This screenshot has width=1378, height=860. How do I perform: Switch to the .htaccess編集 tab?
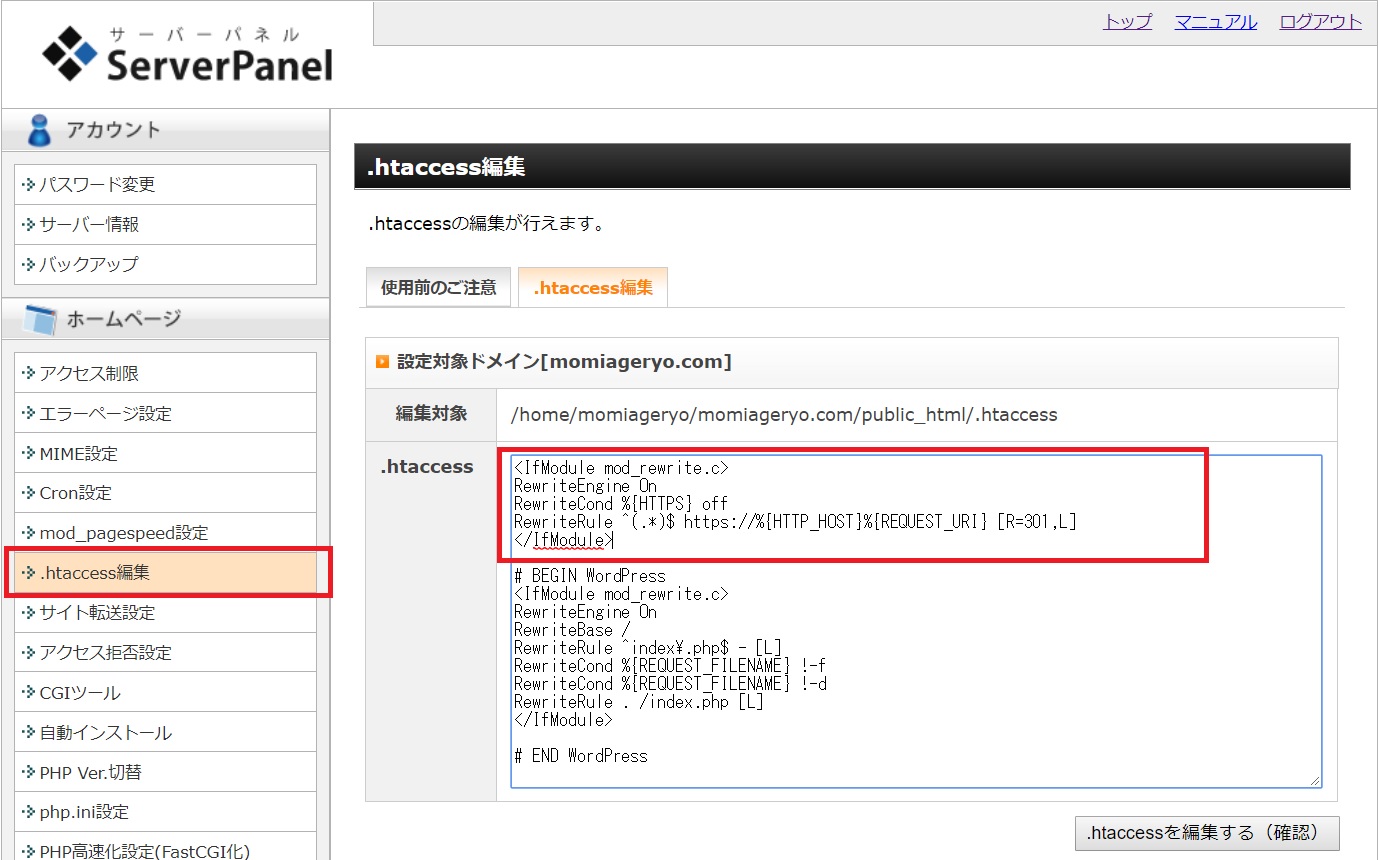pyautogui.click(x=593, y=287)
